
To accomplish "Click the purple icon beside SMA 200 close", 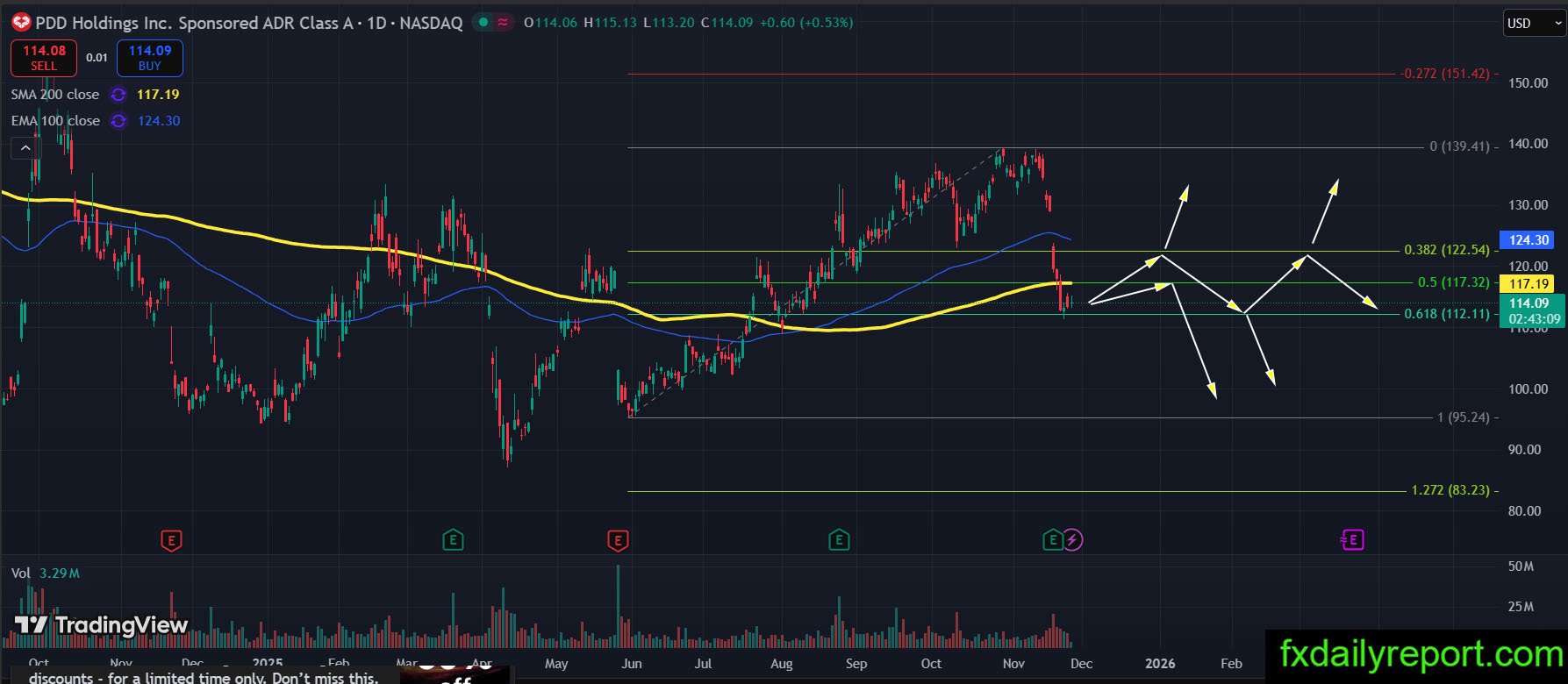I will point(118,95).
